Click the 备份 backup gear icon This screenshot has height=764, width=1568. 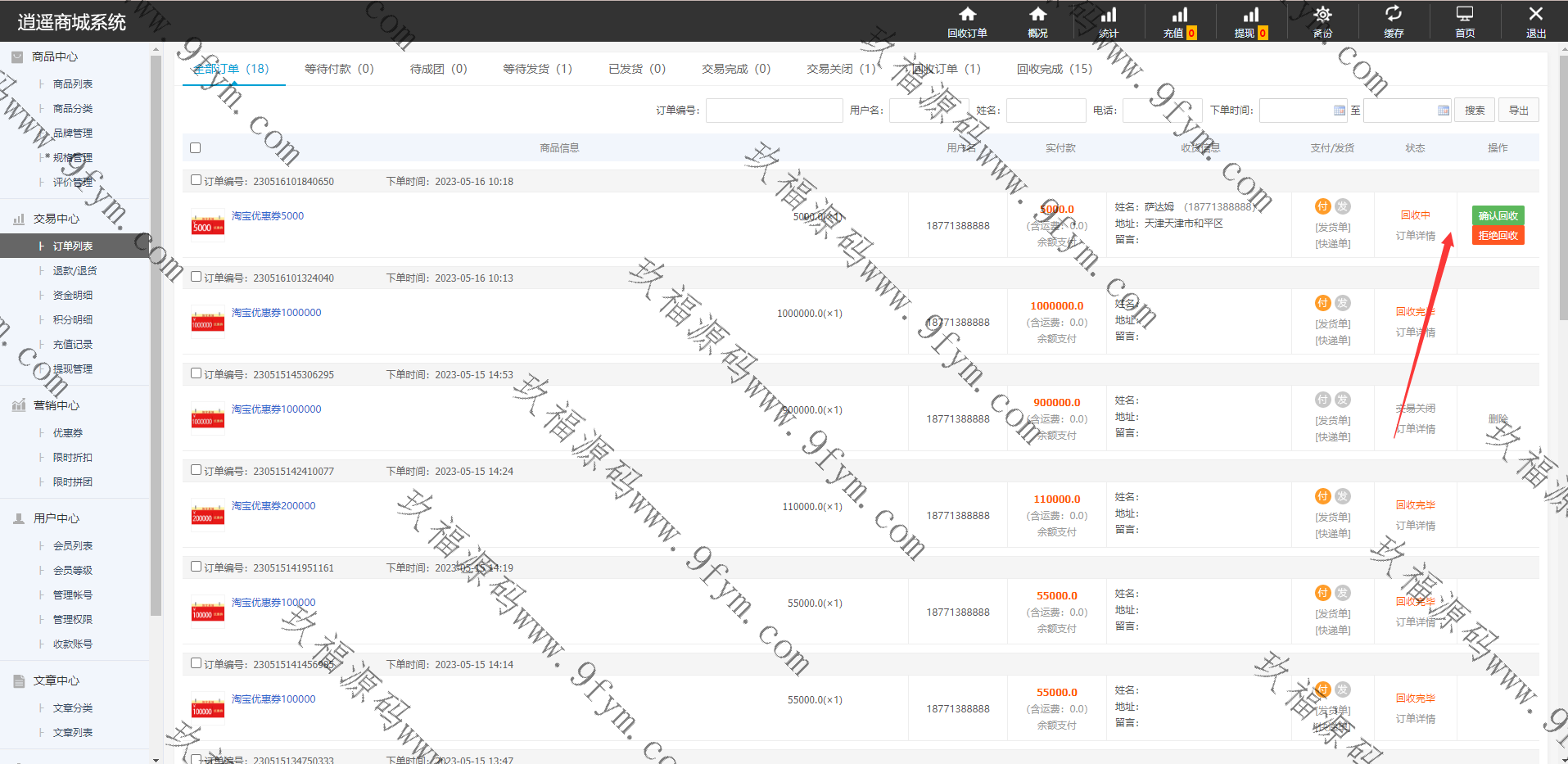coord(1322,22)
